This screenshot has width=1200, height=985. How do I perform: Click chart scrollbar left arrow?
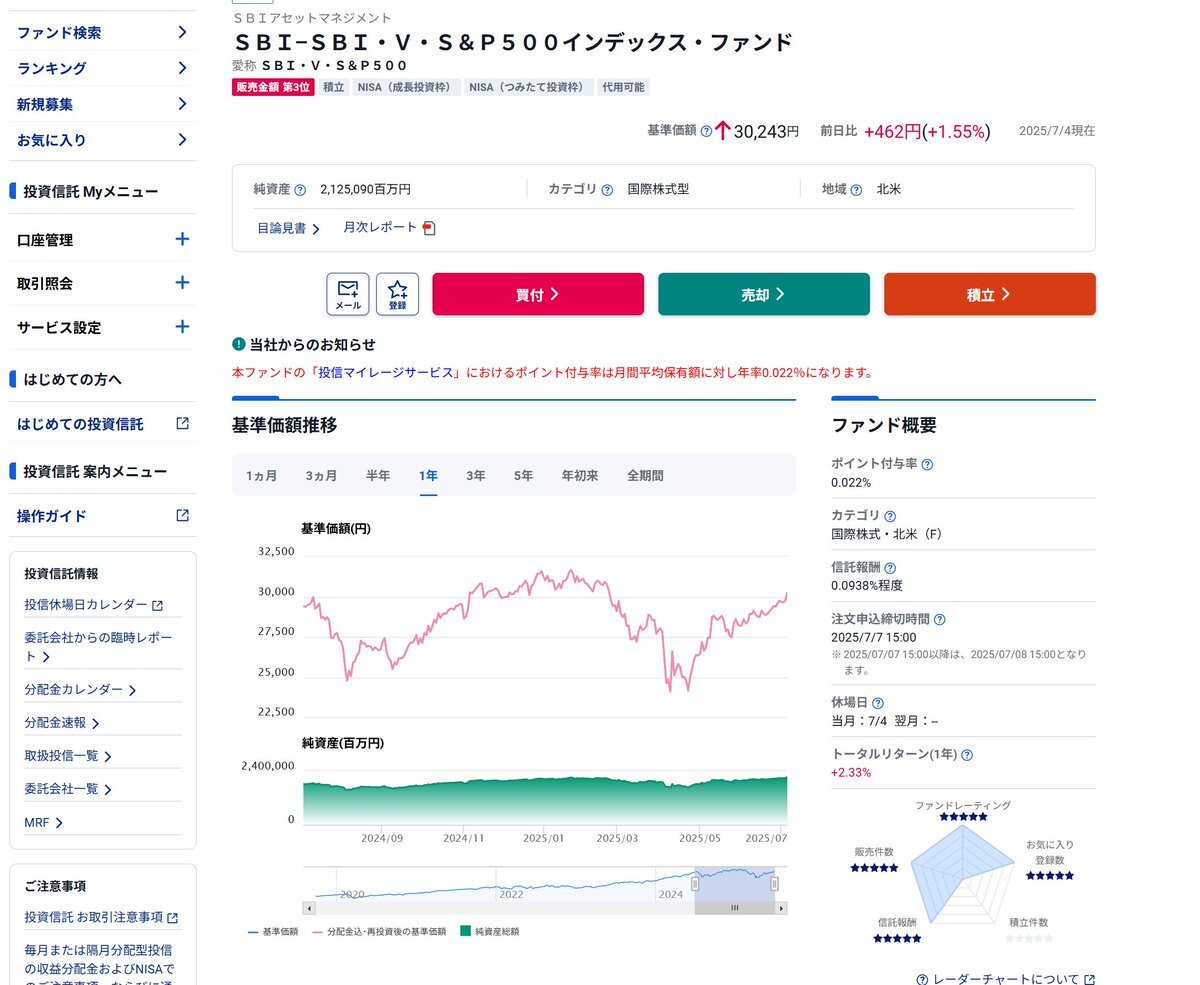309,908
